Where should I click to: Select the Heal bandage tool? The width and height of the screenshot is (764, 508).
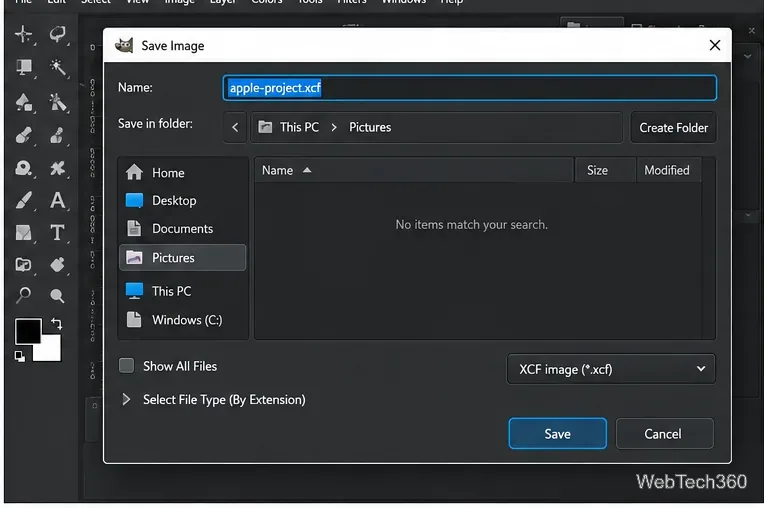point(57,168)
